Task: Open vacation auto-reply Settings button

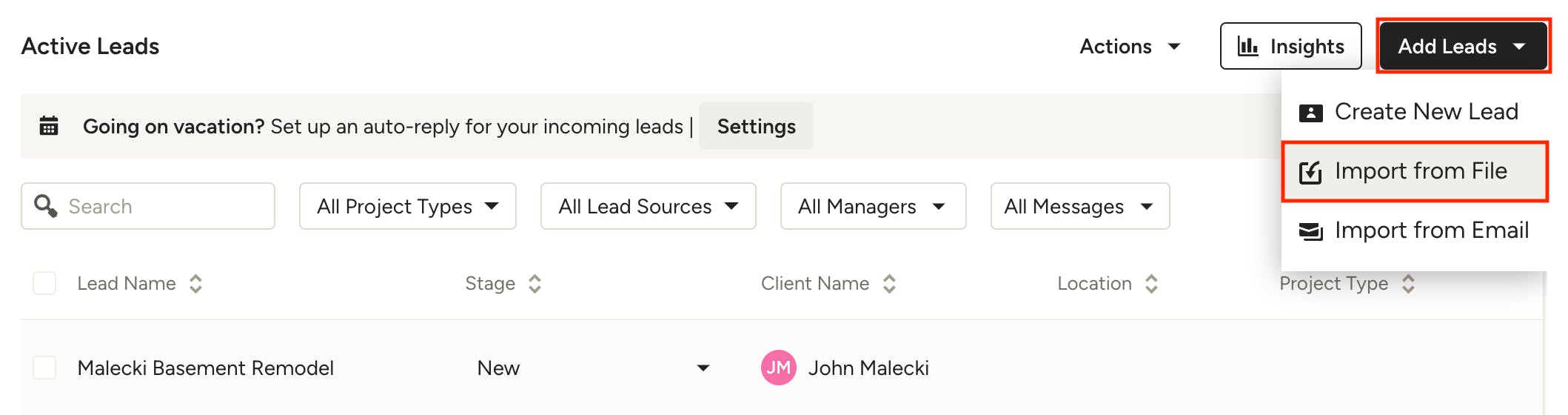Action: tap(756, 126)
